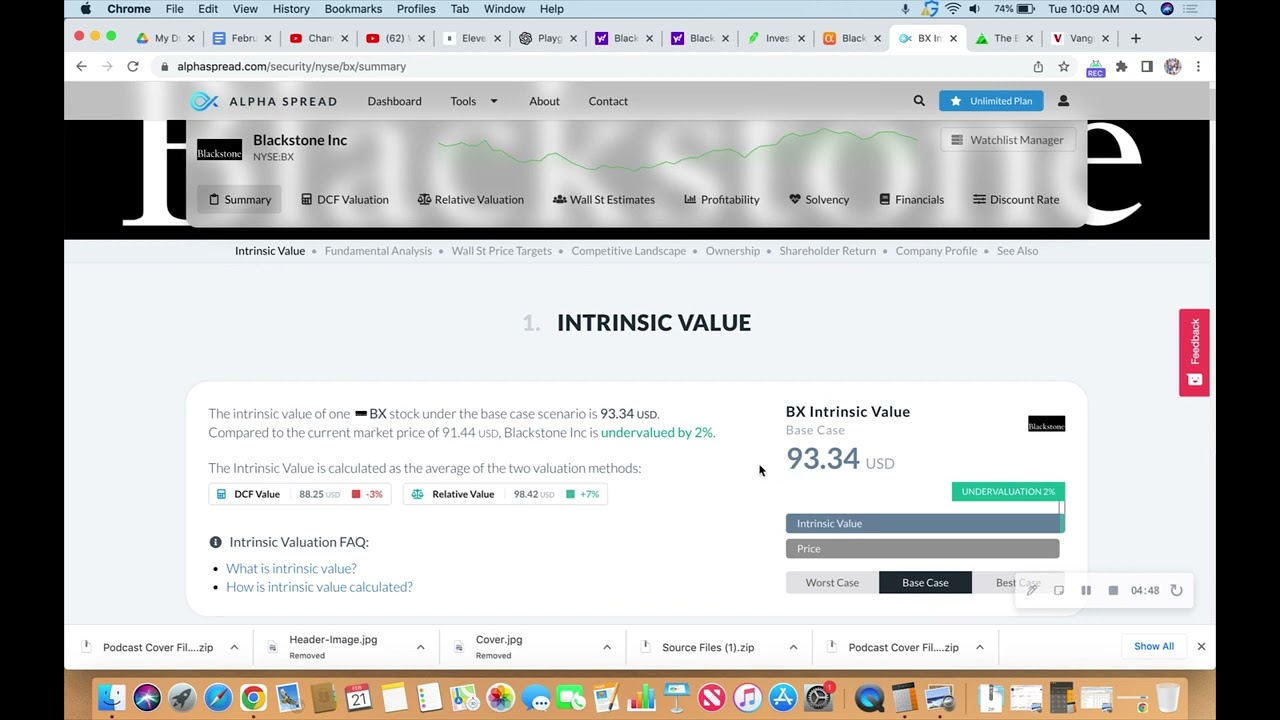Viewport: 1280px width, 720px height.
Task: Open the user account profile icon
Action: [1063, 101]
